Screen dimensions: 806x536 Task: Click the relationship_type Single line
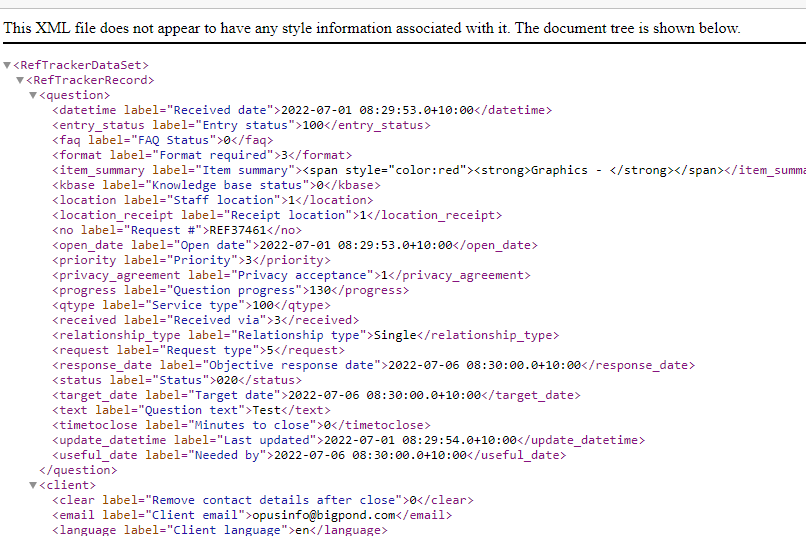point(305,335)
